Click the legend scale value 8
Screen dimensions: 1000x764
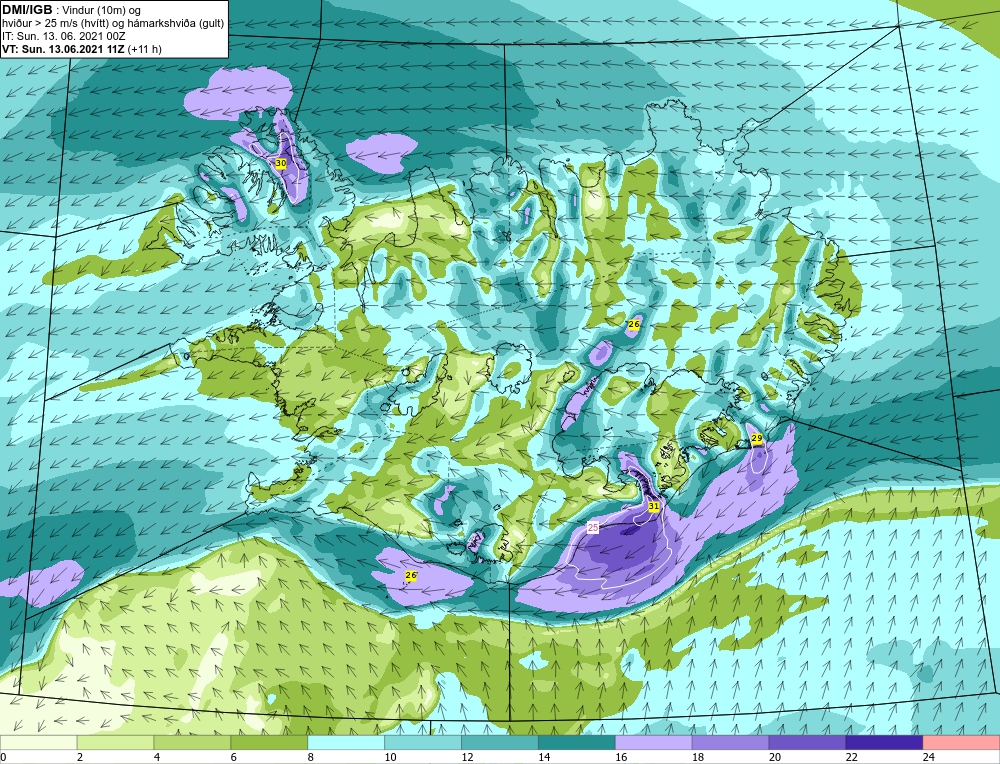(x=311, y=757)
